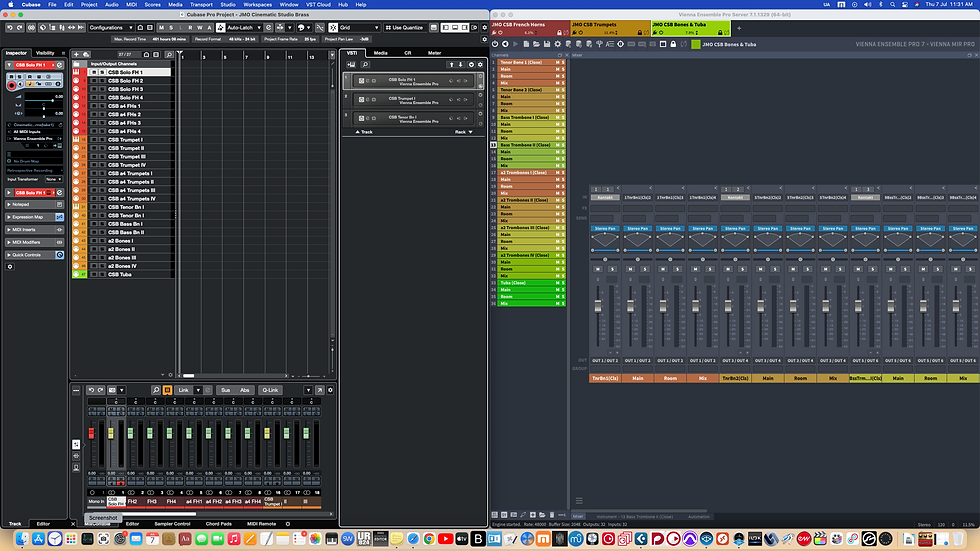Click the Vienna Ensemble toolbar lock icon

pyautogui.click(x=673, y=44)
